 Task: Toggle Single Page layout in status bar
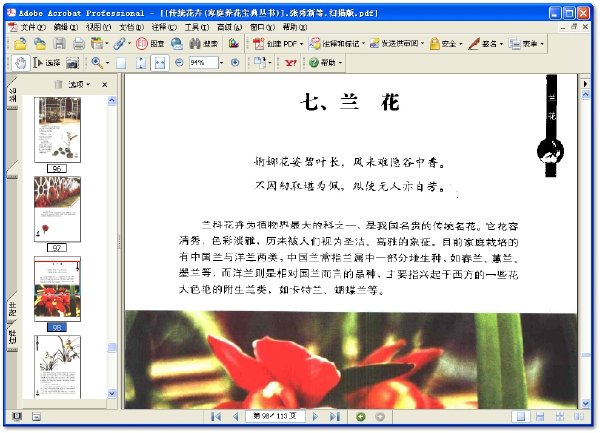coord(520,416)
